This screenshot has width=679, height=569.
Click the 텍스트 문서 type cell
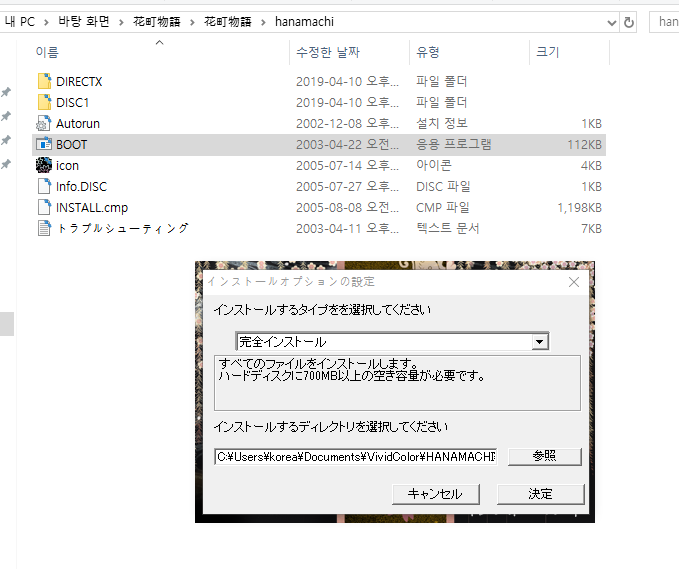point(448,228)
